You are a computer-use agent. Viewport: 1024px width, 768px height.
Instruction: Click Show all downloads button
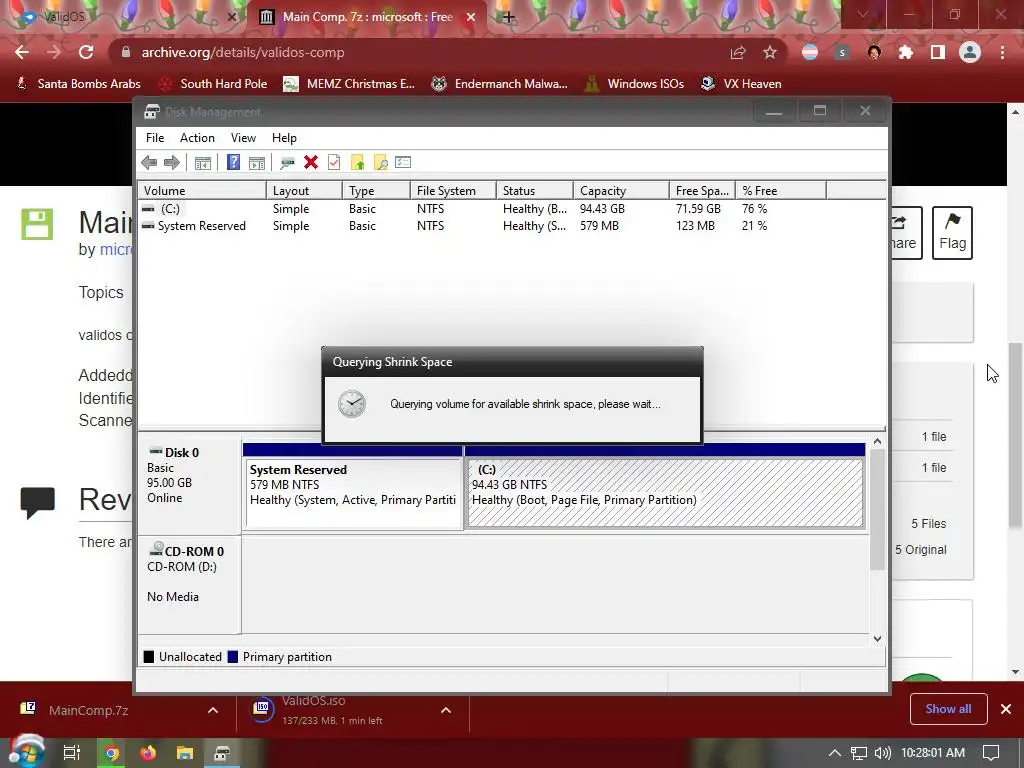pyautogui.click(x=948, y=709)
